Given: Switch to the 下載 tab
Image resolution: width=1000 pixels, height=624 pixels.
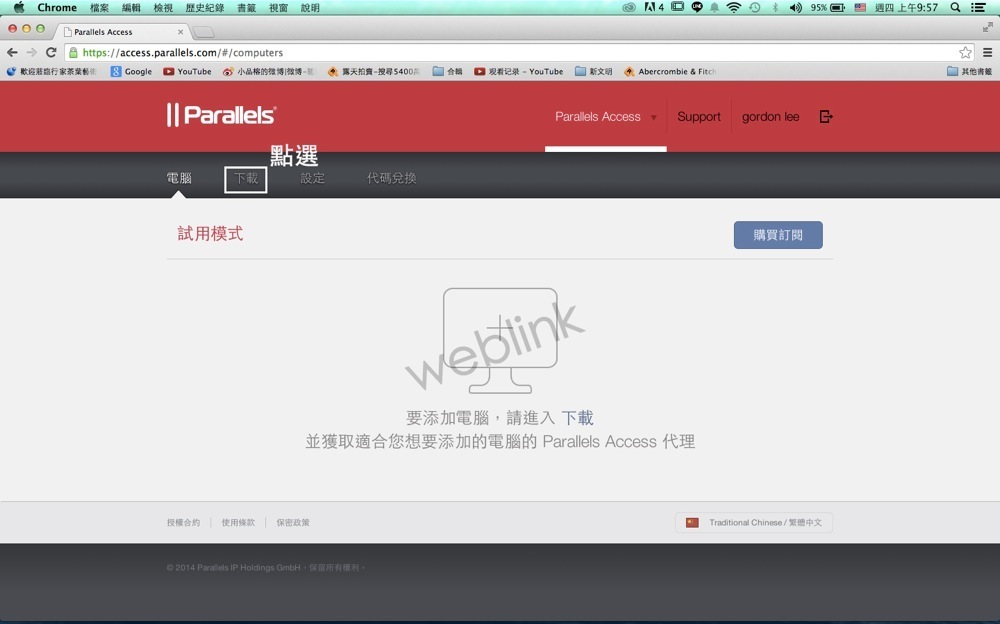Looking at the screenshot, I should tap(246, 179).
